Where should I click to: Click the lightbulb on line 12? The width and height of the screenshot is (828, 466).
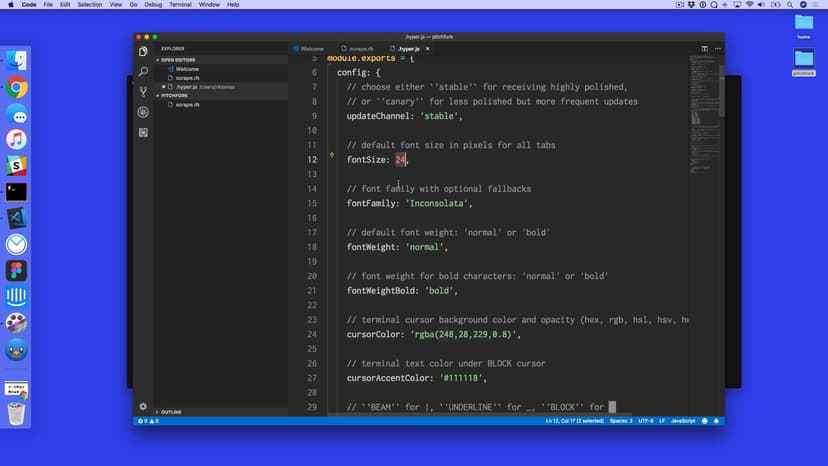pos(332,156)
